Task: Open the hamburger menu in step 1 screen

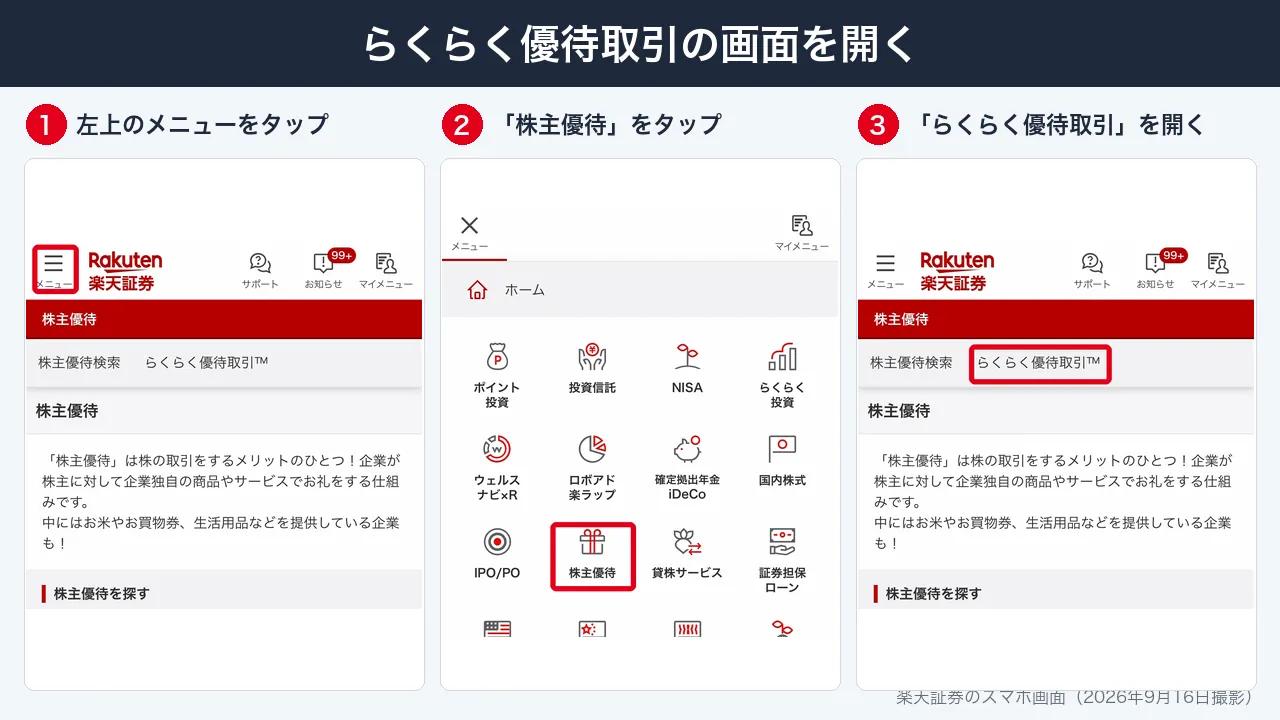Action: coord(54,270)
